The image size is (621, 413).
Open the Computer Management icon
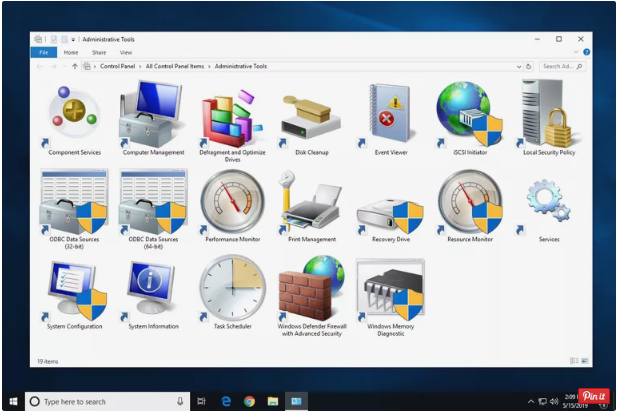pyautogui.click(x=153, y=117)
